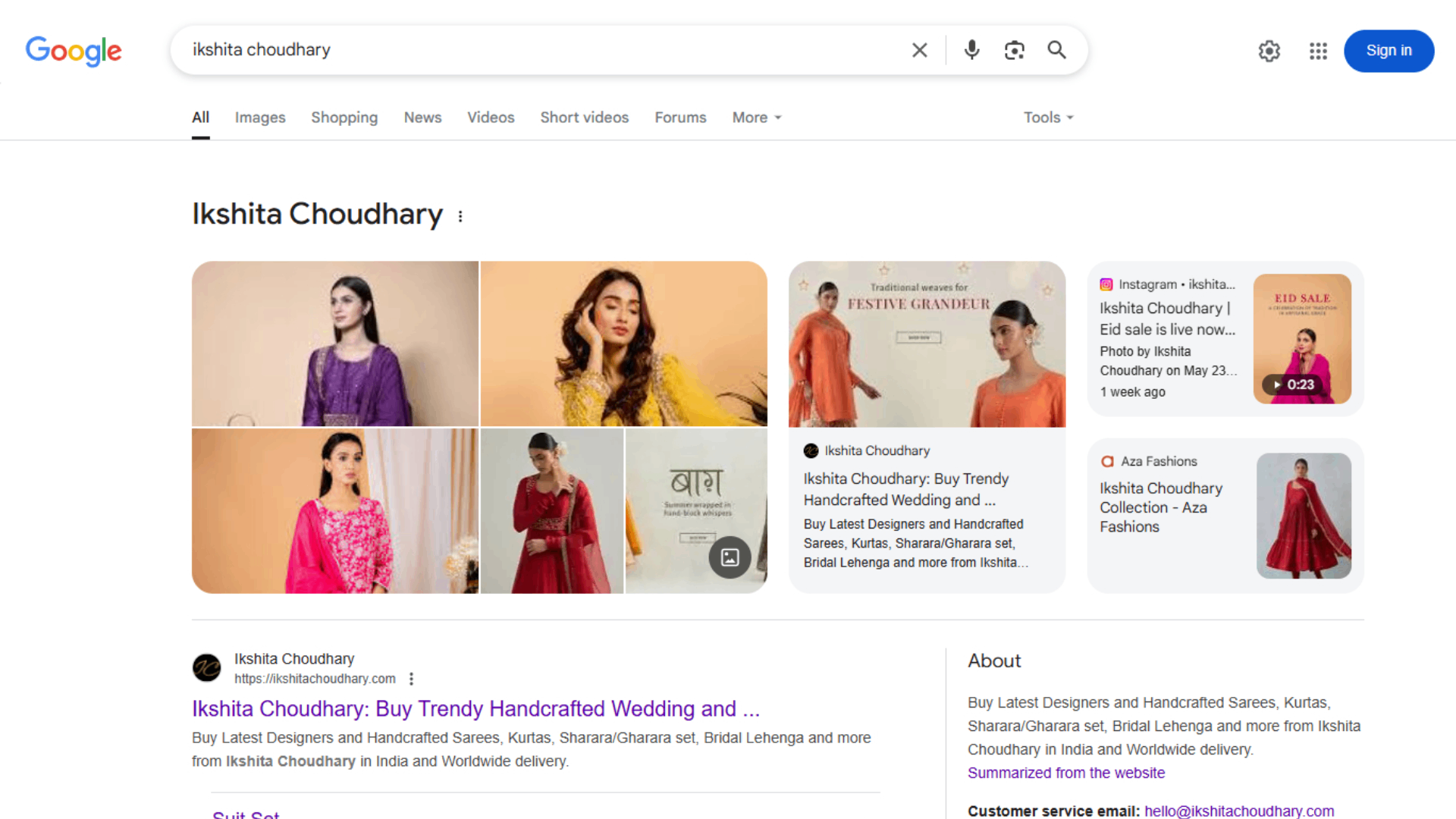1456x819 pixels.
Task: Click the customer service email link
Action: pos(1238,811)
